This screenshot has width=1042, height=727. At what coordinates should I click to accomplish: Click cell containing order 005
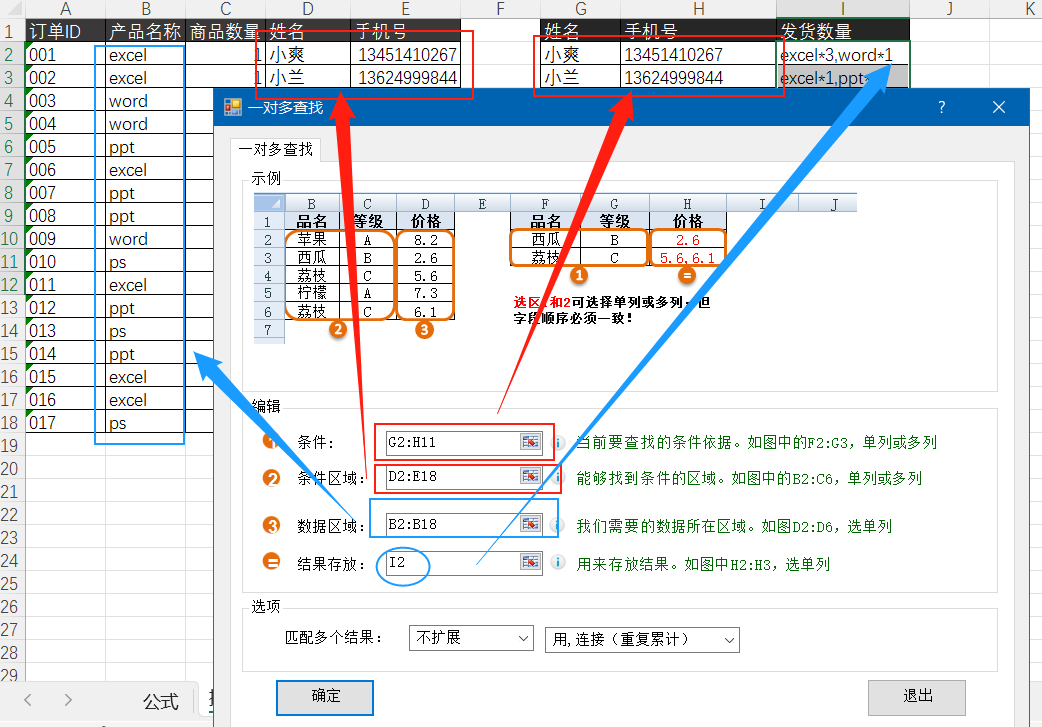click(x=65, y=147)
